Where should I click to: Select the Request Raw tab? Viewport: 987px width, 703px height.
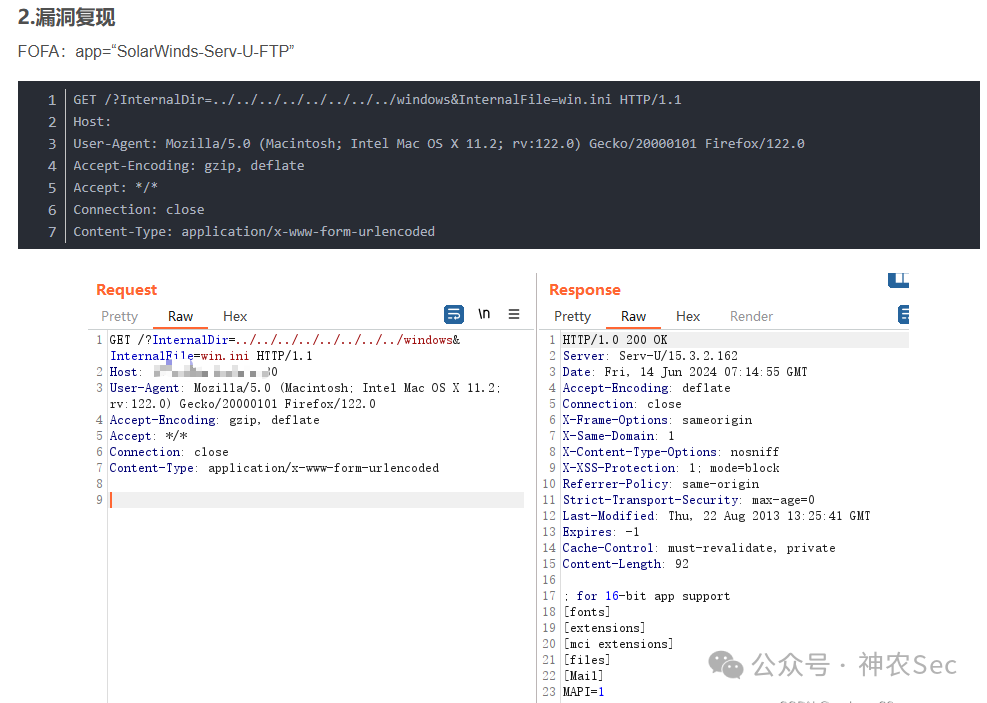pyautogui.click(x=181, y=317)
